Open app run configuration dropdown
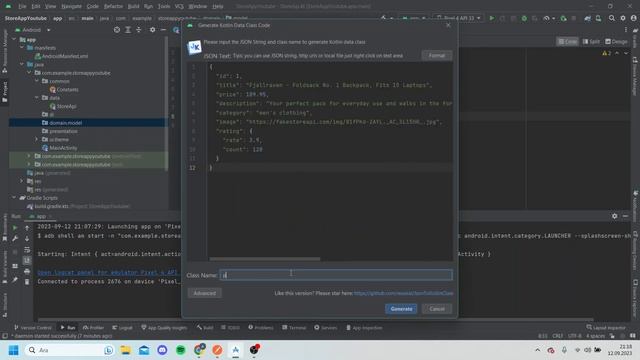 pyautogui.click(x=413, y=18)
